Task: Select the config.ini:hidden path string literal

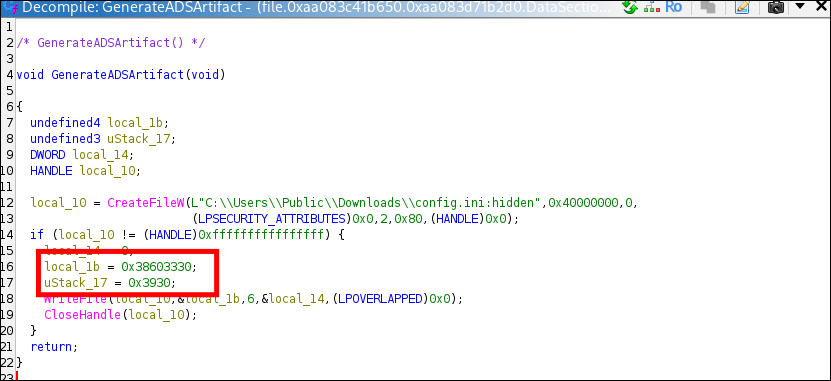Action: tap(366, 203)
